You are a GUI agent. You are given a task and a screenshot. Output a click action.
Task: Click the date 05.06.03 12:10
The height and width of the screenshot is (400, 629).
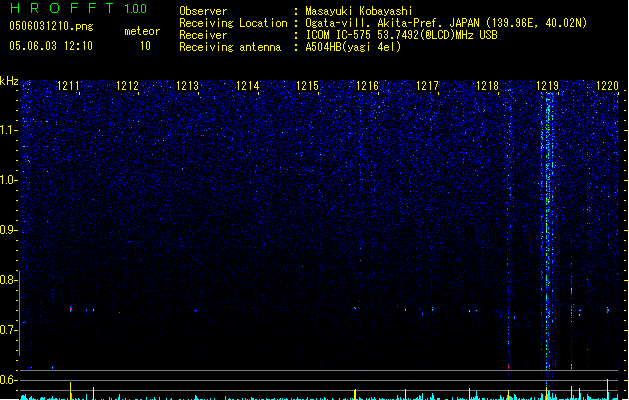pos(51,46)
